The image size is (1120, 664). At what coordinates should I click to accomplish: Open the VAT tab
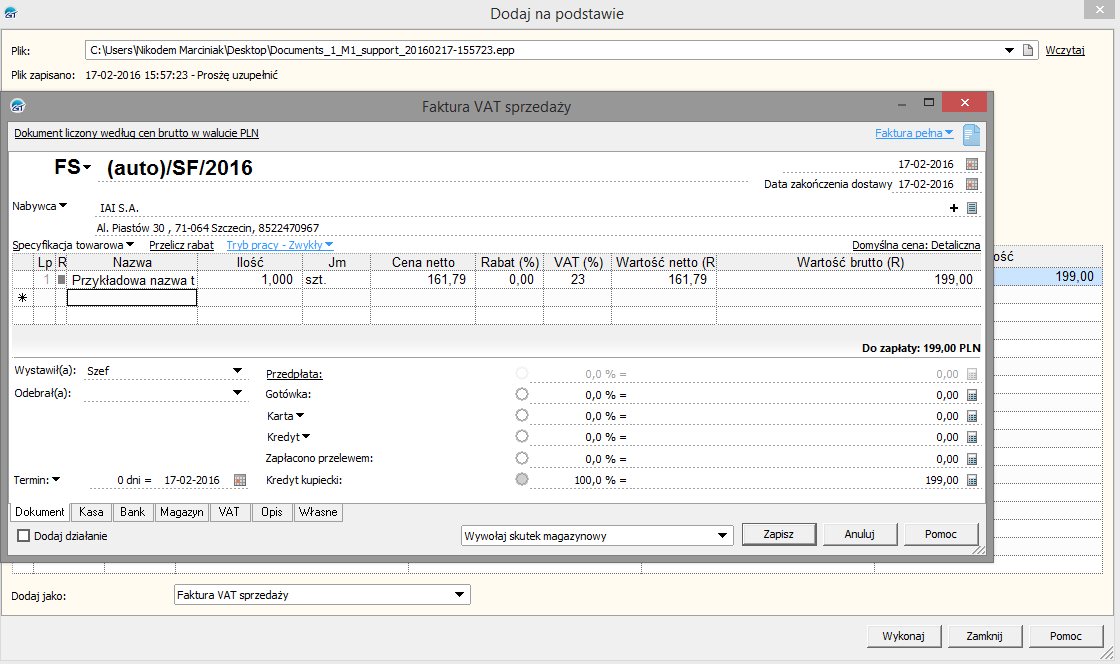tap(229, 512)
